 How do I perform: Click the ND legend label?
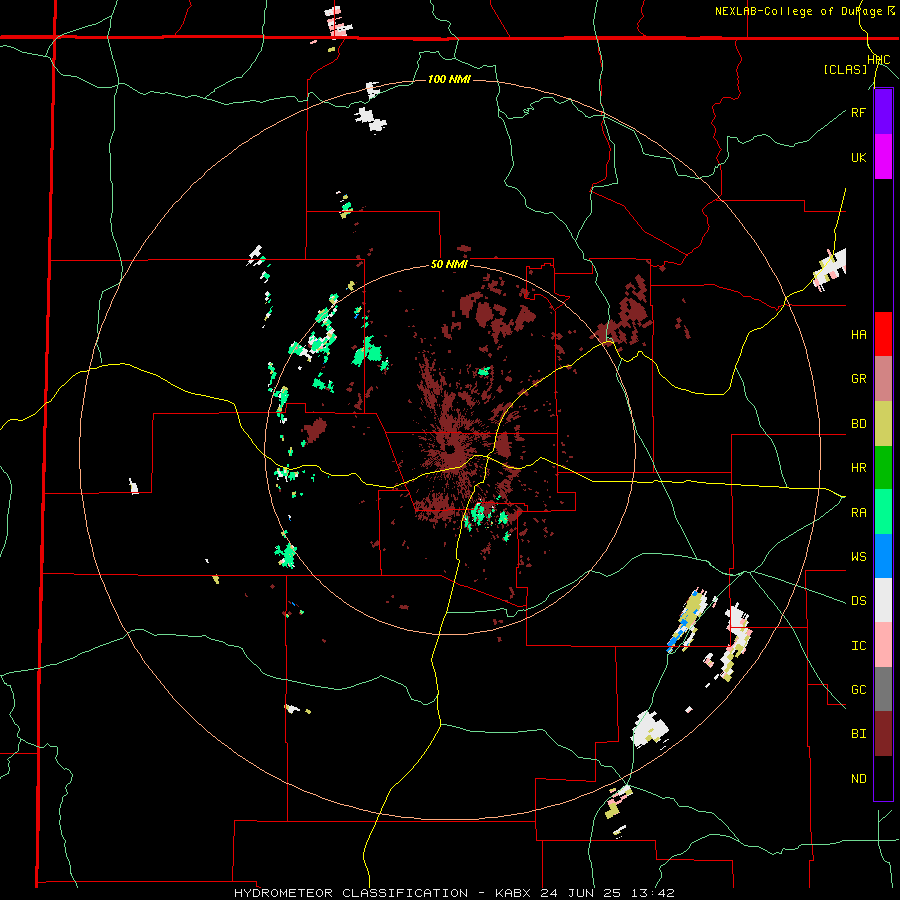tap(858, 778)
